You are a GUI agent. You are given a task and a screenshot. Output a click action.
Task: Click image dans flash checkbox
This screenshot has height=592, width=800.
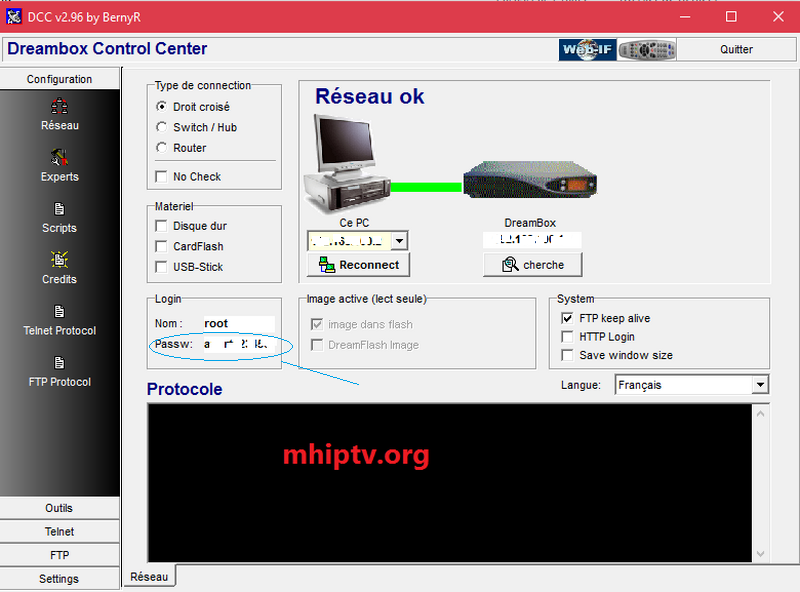click(x=317, y=324)
